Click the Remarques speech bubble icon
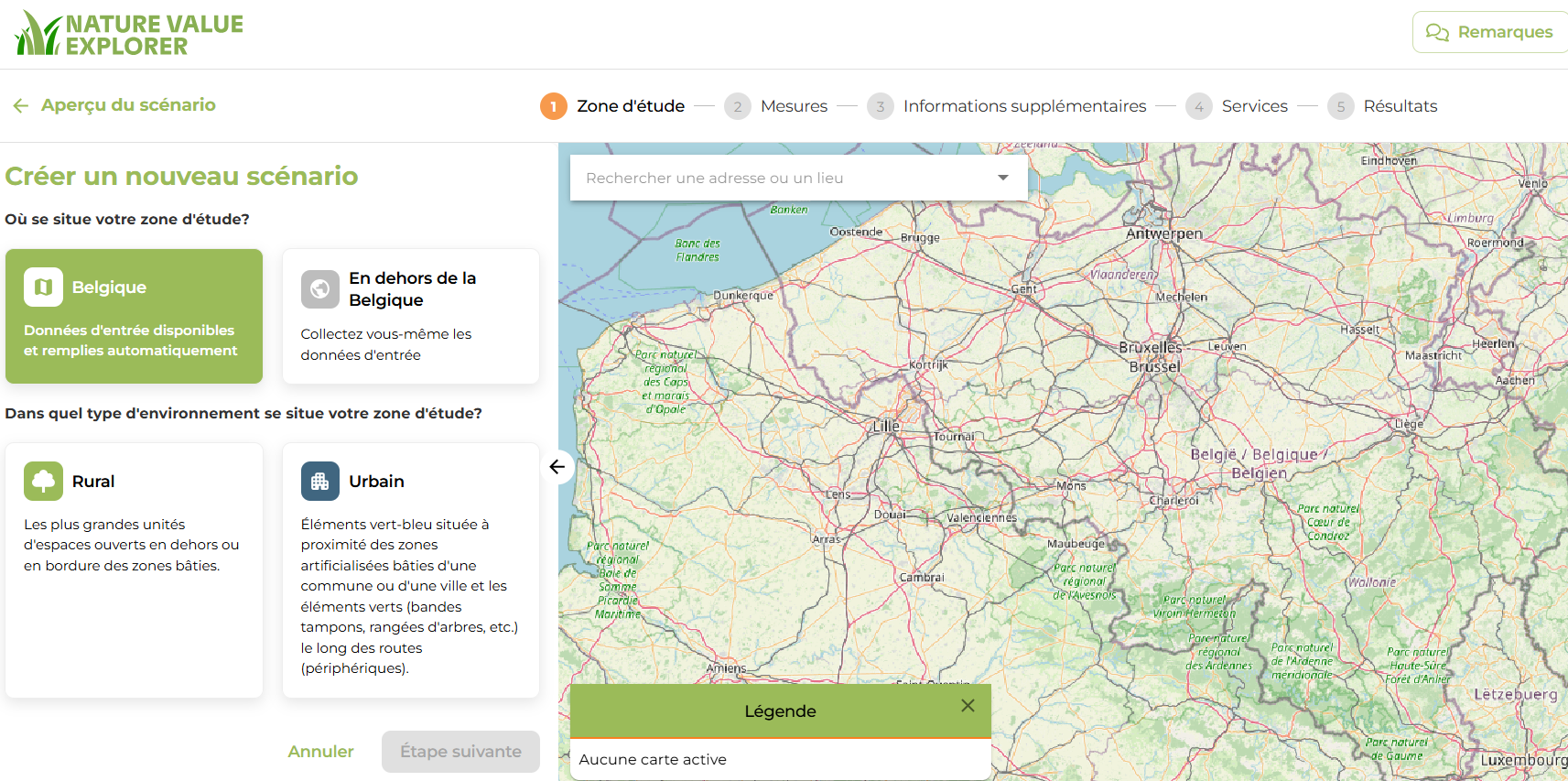Image resolution: width=1568 pixels, height=781 pixels. pos(1437,33)
